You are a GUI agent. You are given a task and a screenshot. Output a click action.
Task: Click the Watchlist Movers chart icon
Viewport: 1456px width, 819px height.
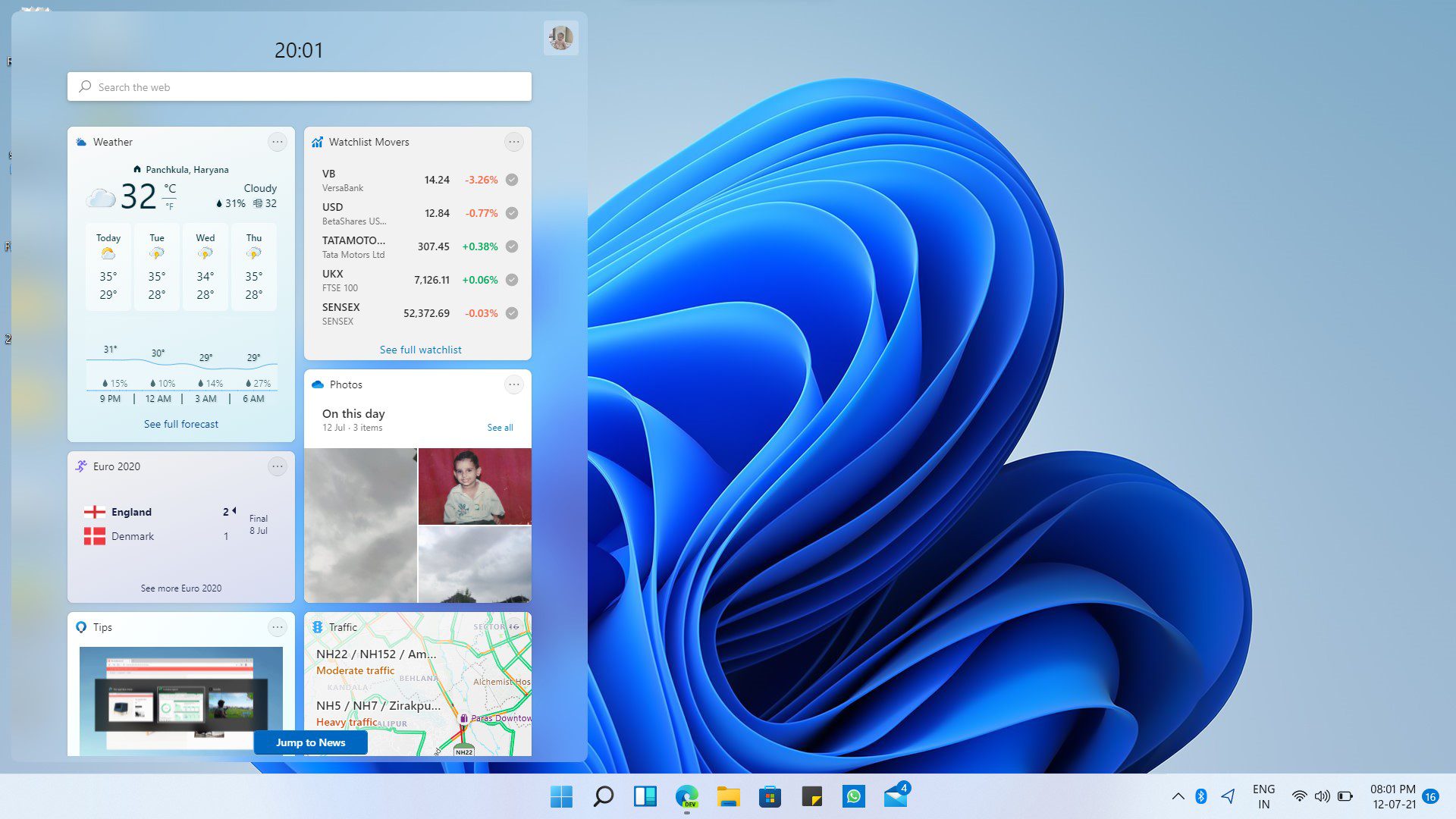[x=318, y=142]
